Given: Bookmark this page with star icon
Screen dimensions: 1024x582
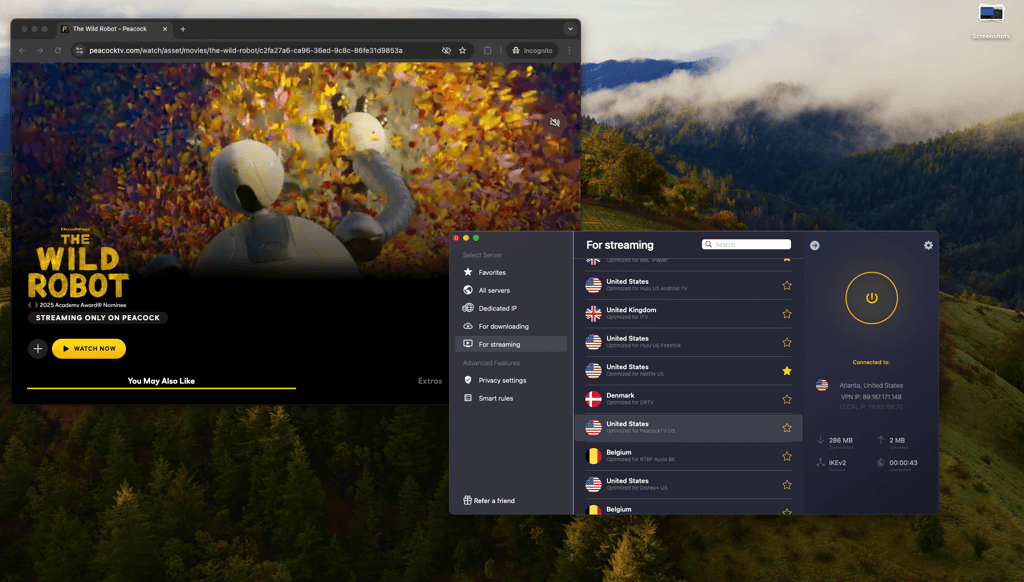Looking at the screenshot, I should 462,50.
